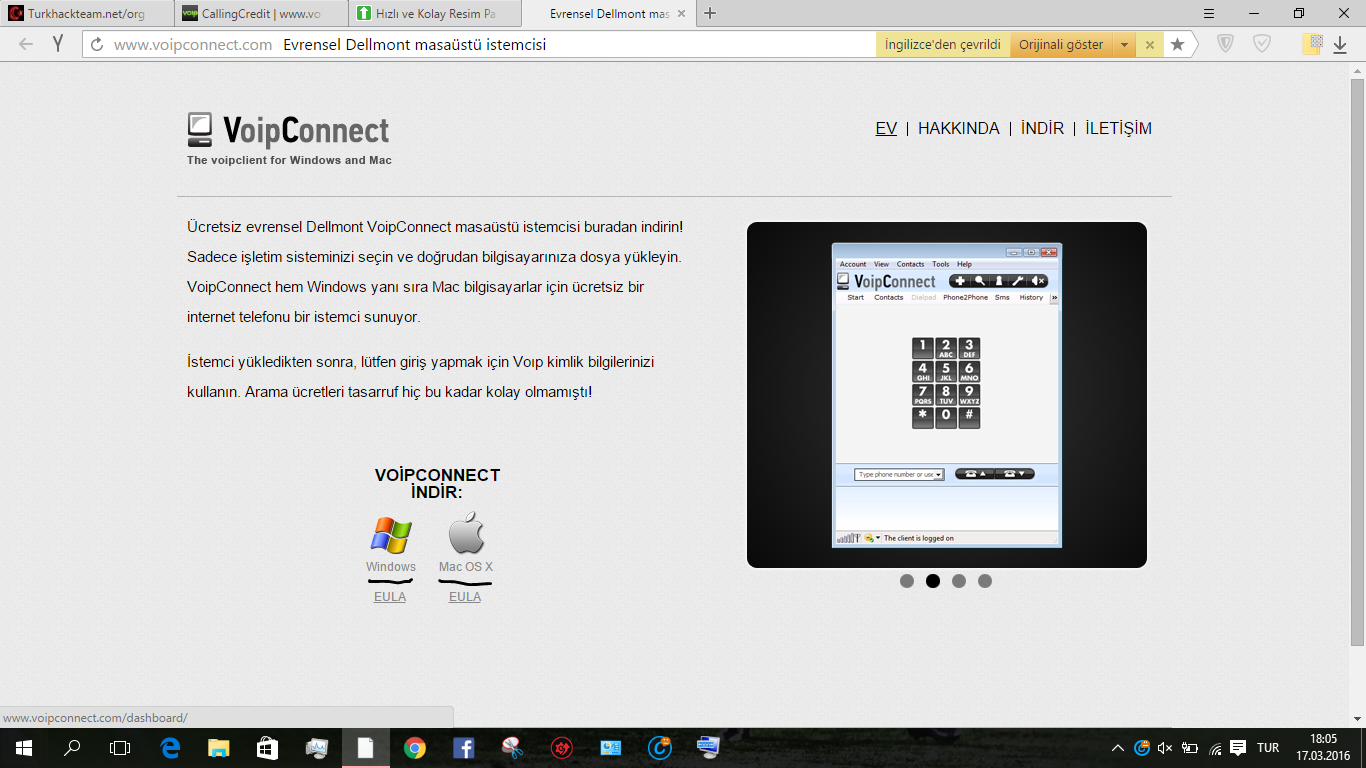Click the muted volume tray icon
The height and width of the screenshot is (768, 1366).
[x=1165, y=748]
